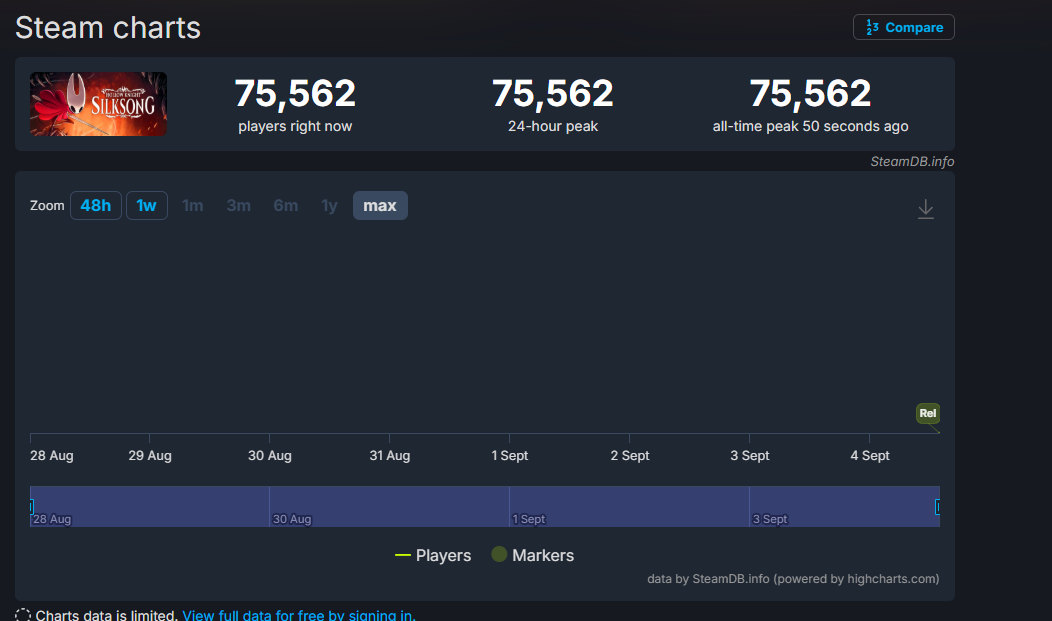Choose the 3m zoom option
Screen dimensions: 1052x621
coord(238,206)
